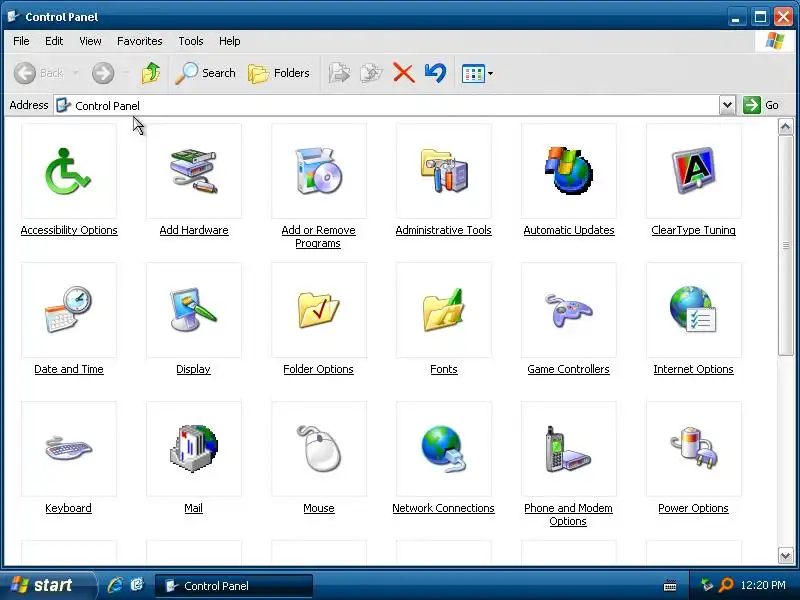Toggle the Folders pane button
The width and height of the screenshot is (800, 600).
[279, 73]
